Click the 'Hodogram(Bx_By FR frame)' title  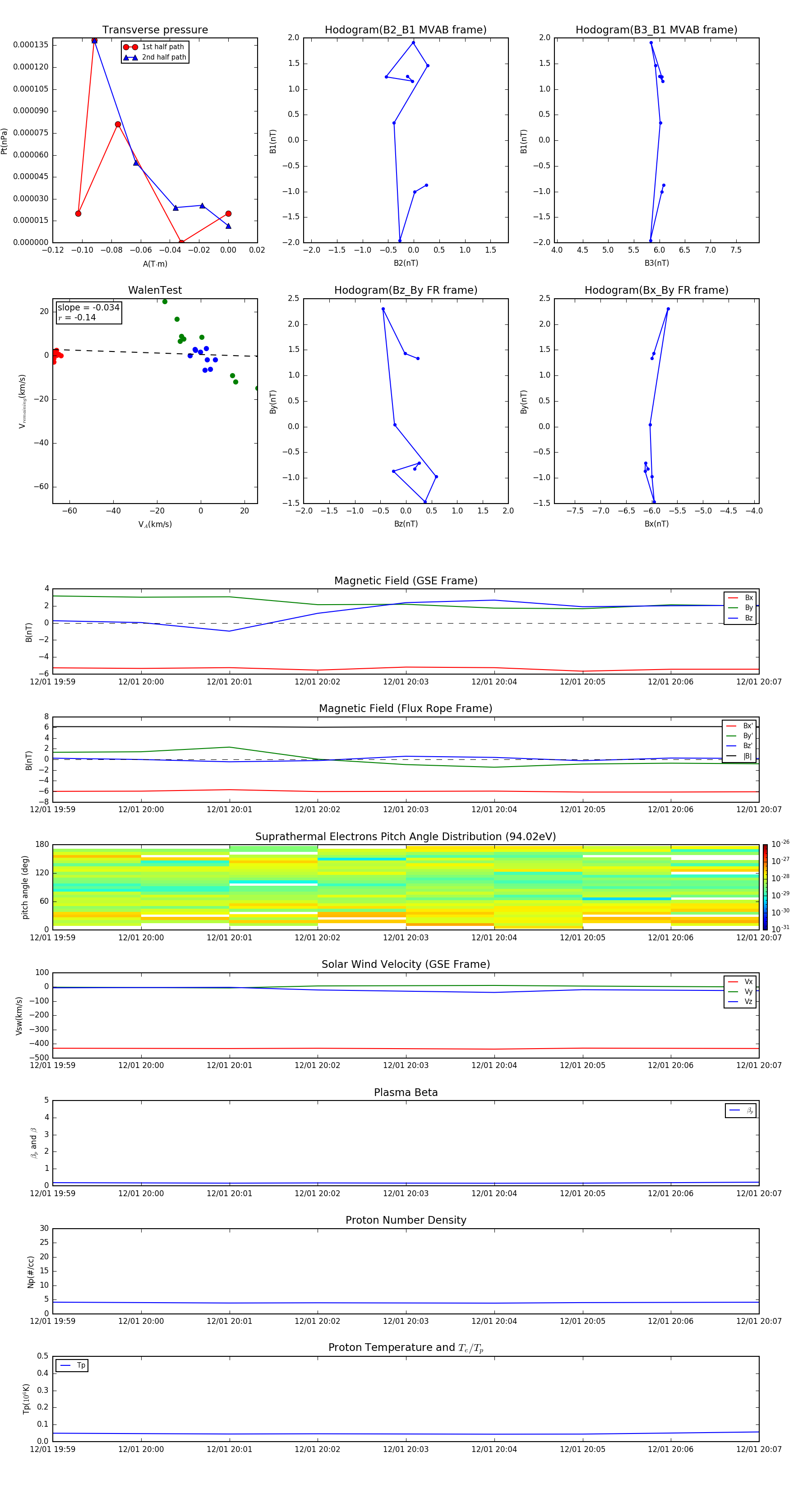click(x=656, y=290)
